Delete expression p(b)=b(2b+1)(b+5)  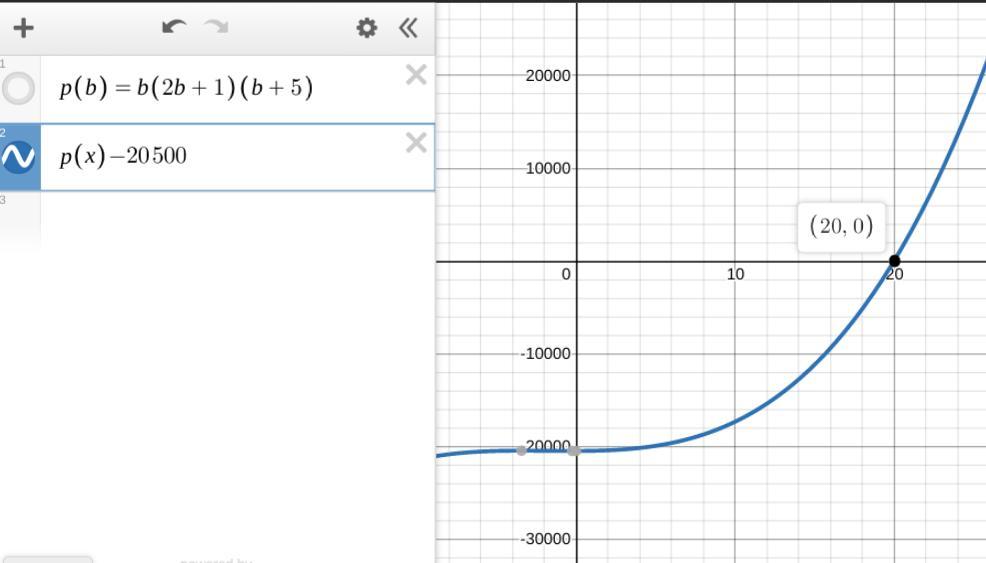coord(416,75)
